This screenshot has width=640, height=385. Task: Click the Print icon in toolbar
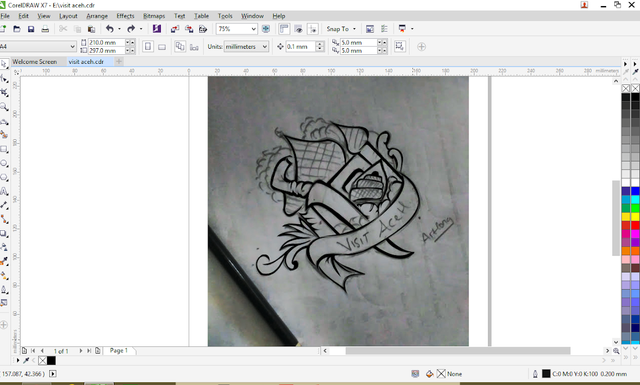click(x=45, y=29)
